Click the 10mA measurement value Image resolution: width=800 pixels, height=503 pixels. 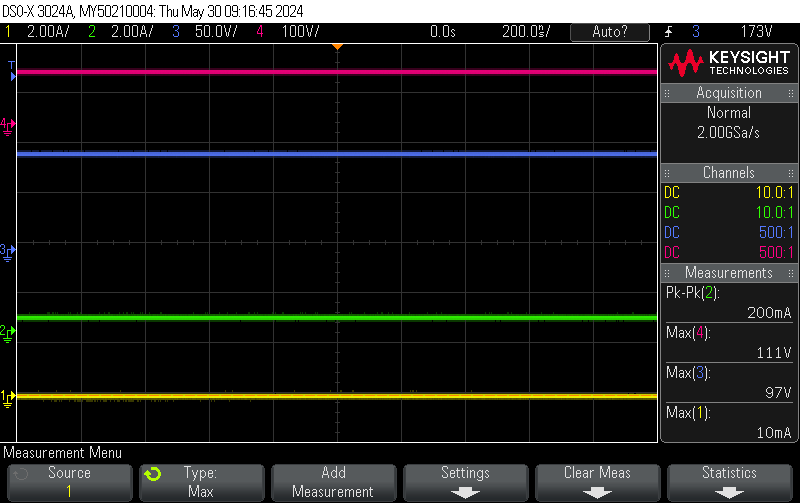tap(774, 433)
